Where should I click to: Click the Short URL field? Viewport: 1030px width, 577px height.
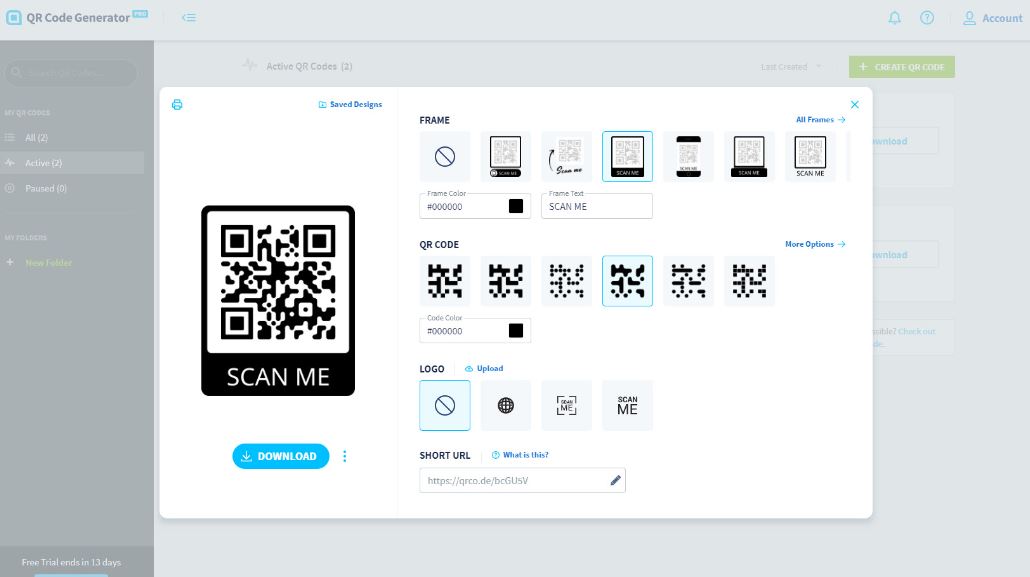(522, 480)
